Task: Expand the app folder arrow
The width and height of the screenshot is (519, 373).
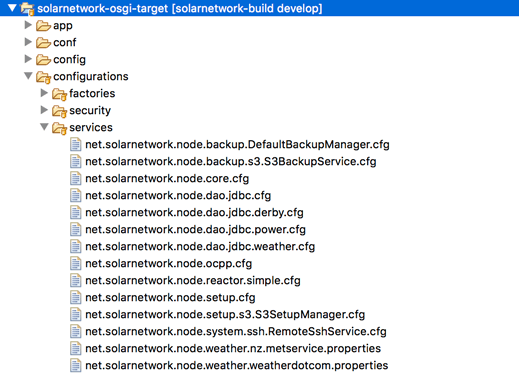Action: pyautogui.click(x=28, y=25)
